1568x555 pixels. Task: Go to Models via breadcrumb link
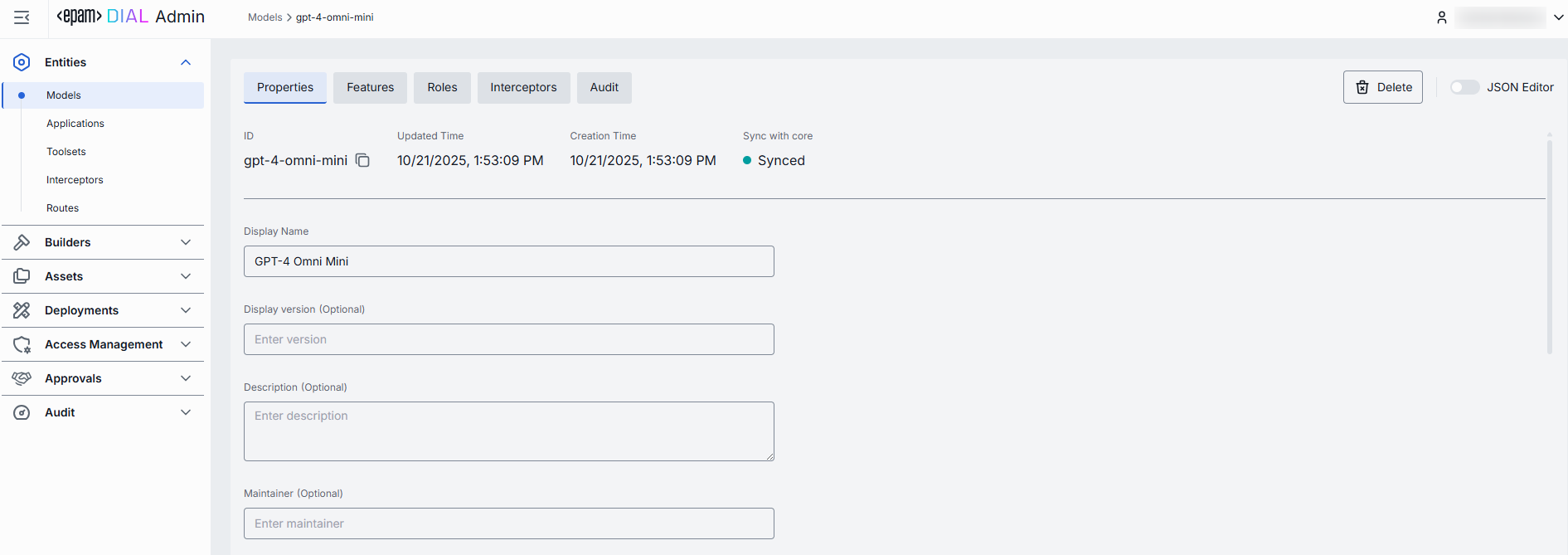(x=265, y=17)
